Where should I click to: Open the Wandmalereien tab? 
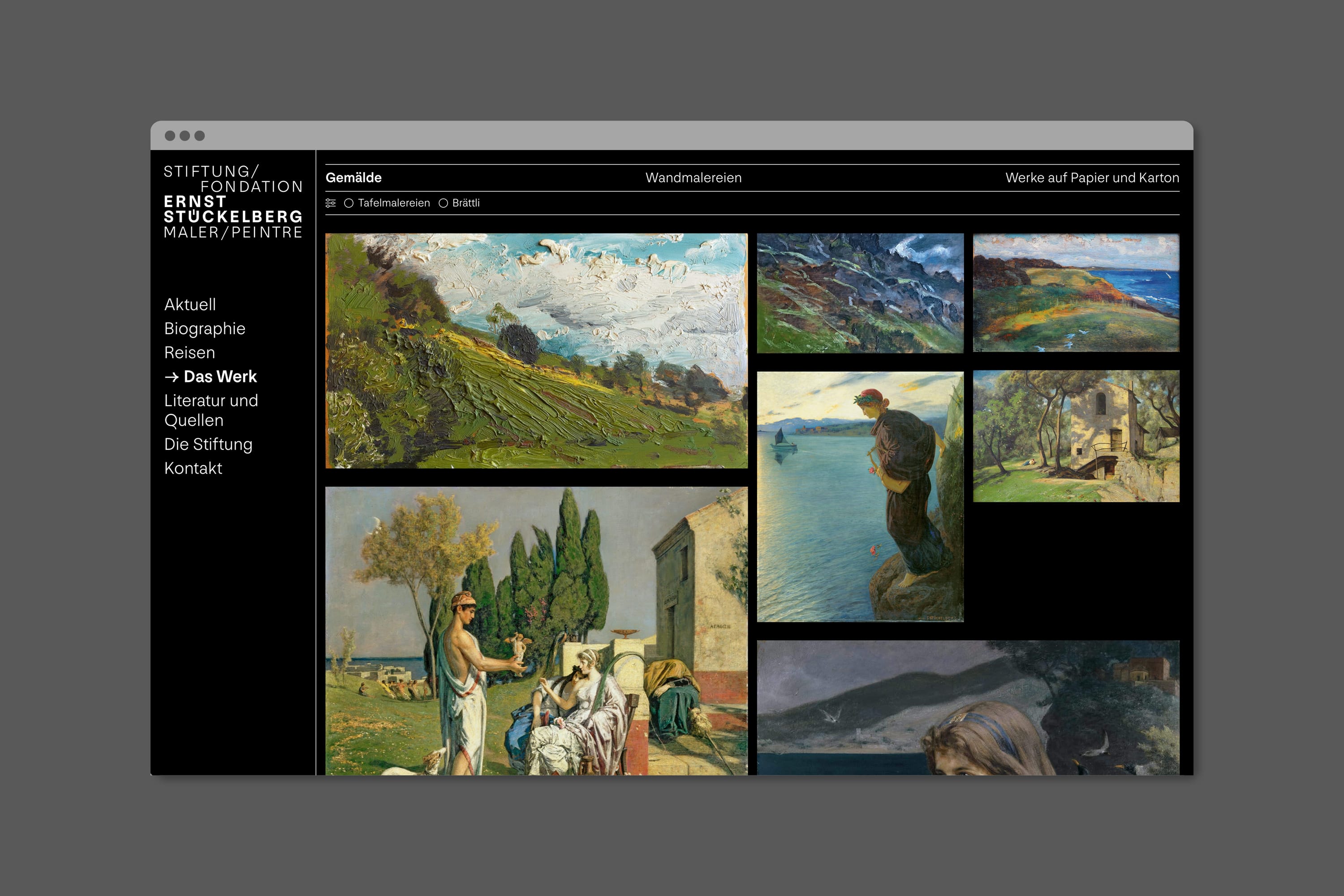click(693, 178)
